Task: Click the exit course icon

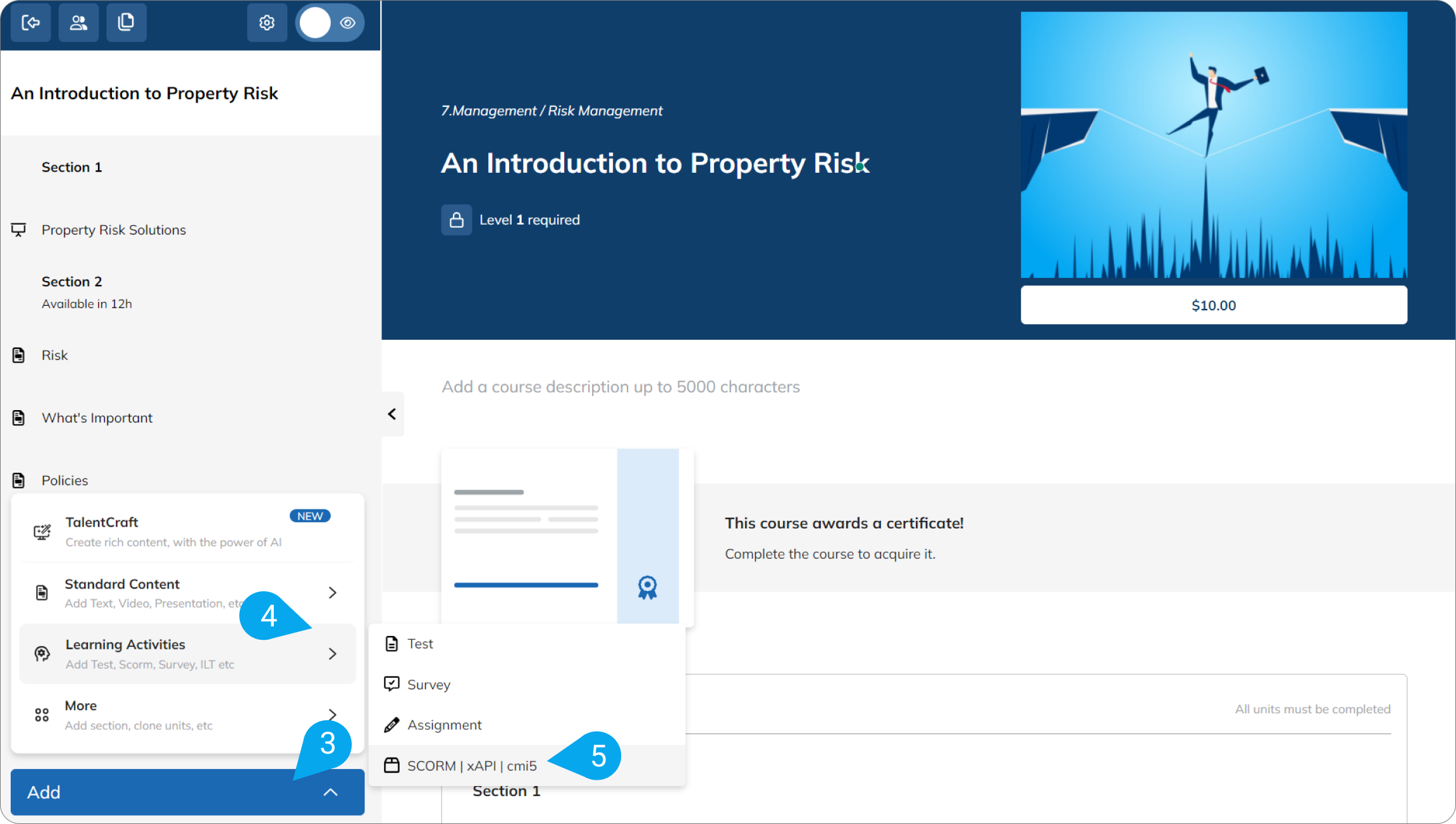Action: (x=31, y=23)
